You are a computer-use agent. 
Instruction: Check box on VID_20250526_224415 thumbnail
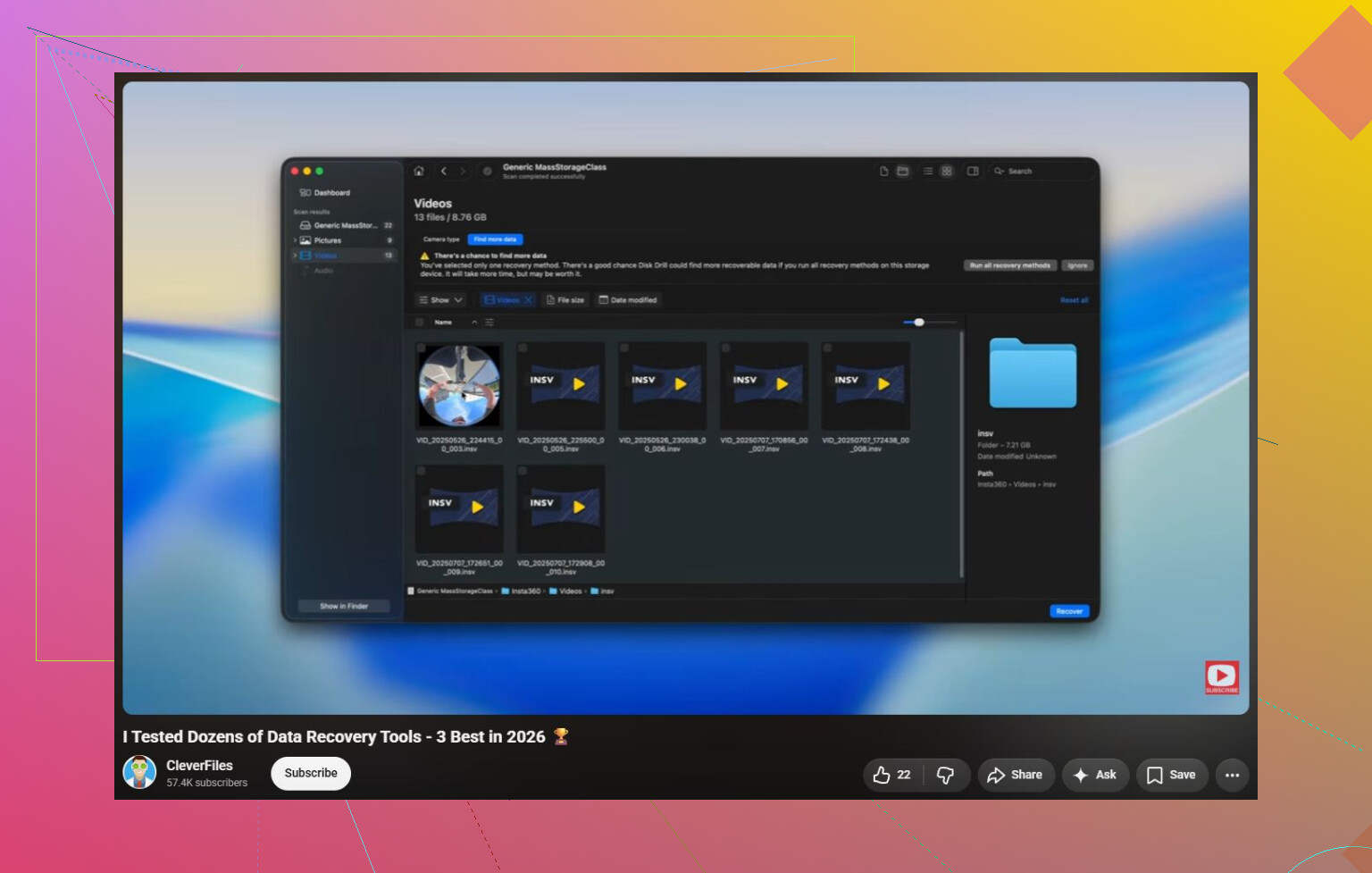point(421,348)
